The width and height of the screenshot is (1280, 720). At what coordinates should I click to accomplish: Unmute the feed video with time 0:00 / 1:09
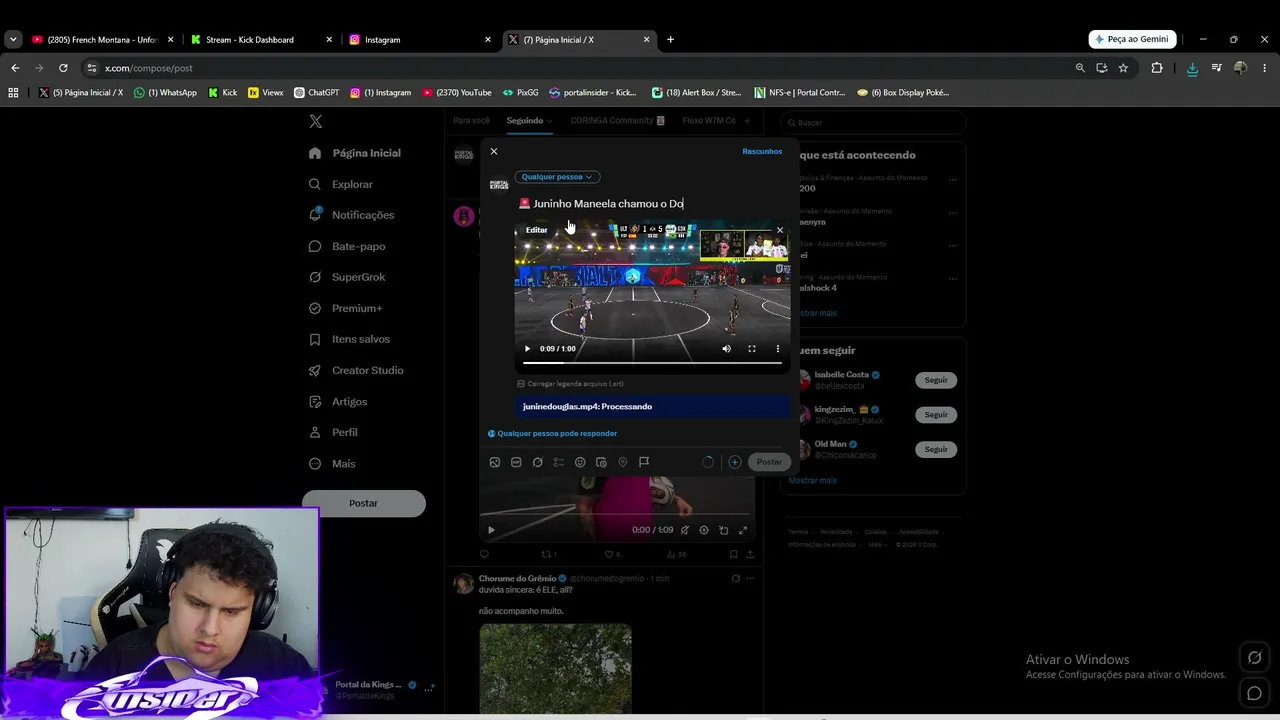tap(684, 530)
